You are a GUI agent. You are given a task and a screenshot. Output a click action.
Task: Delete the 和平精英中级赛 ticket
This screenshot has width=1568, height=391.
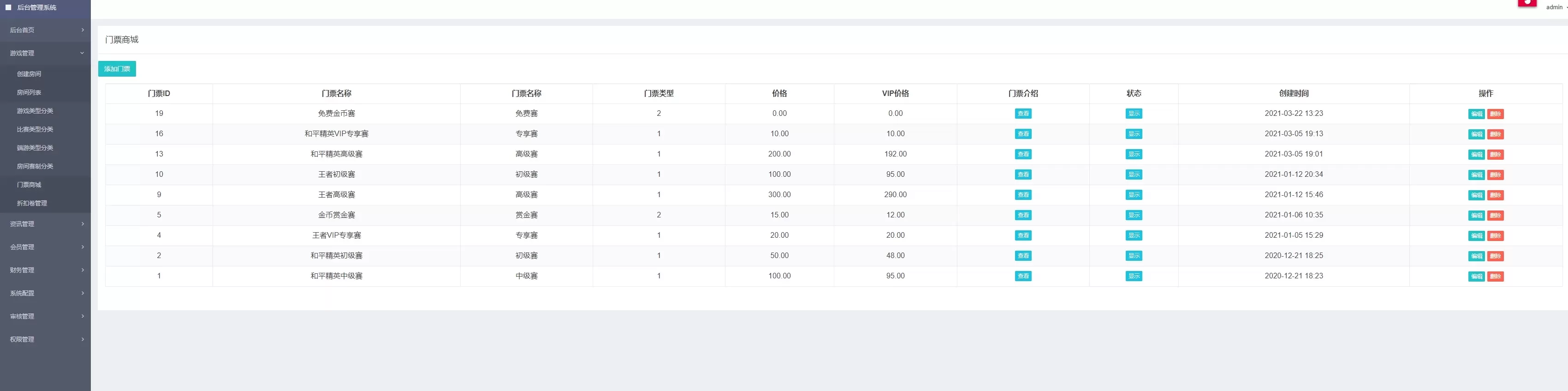pyautogui.click(x=1495, y=277)
